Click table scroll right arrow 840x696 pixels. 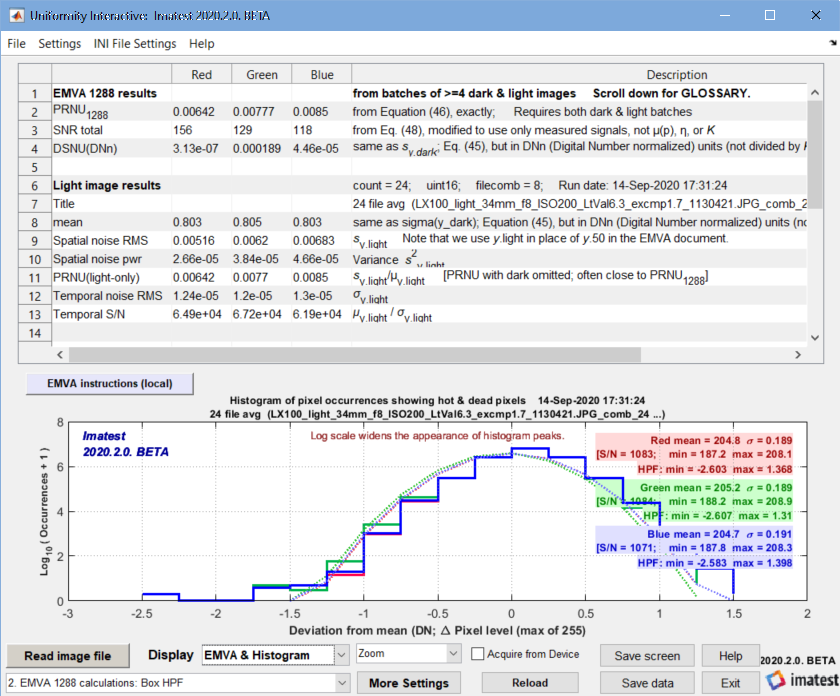pyautogui.click(x=798, y=354)
